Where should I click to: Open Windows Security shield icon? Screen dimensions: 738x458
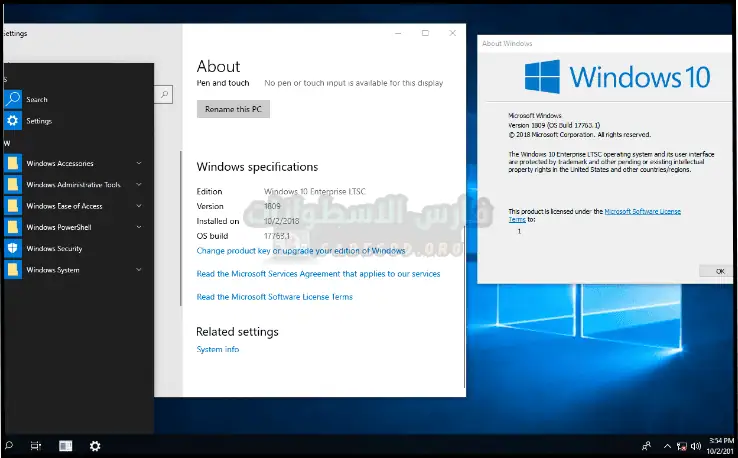pos(13,248)
